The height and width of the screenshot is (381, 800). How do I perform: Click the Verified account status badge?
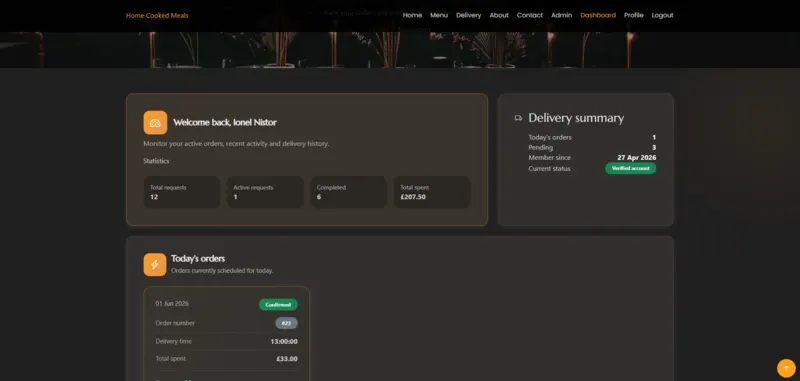[631, 168]
